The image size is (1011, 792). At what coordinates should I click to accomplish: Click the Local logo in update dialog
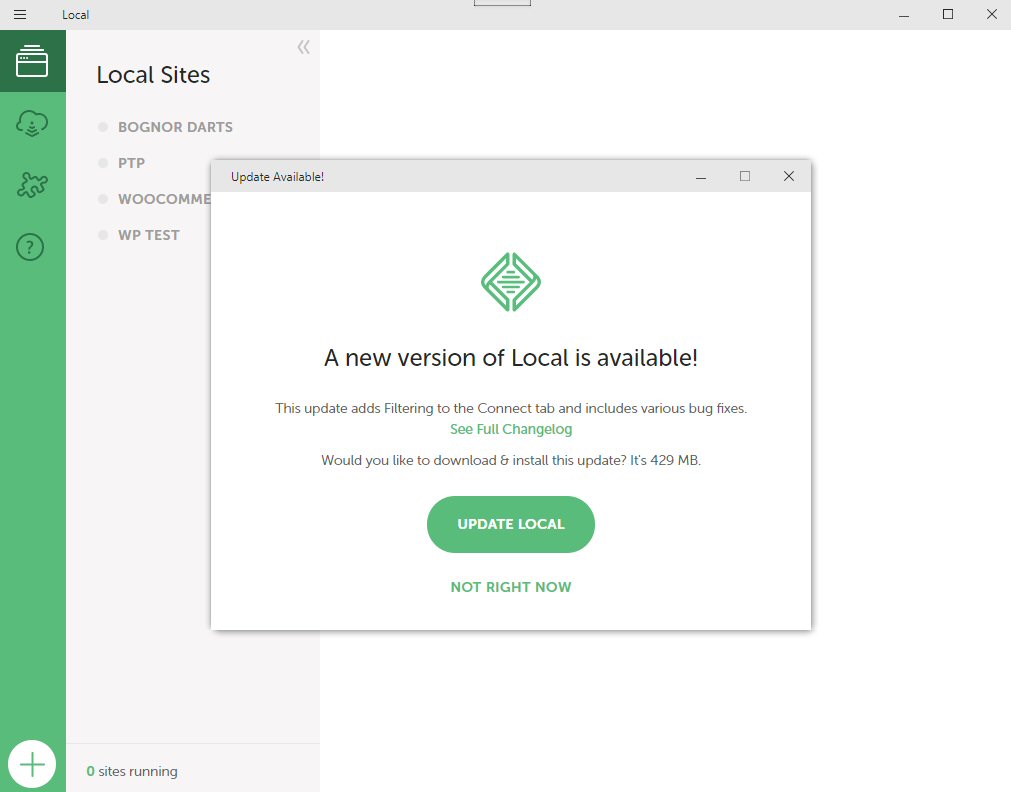point(511,282)
